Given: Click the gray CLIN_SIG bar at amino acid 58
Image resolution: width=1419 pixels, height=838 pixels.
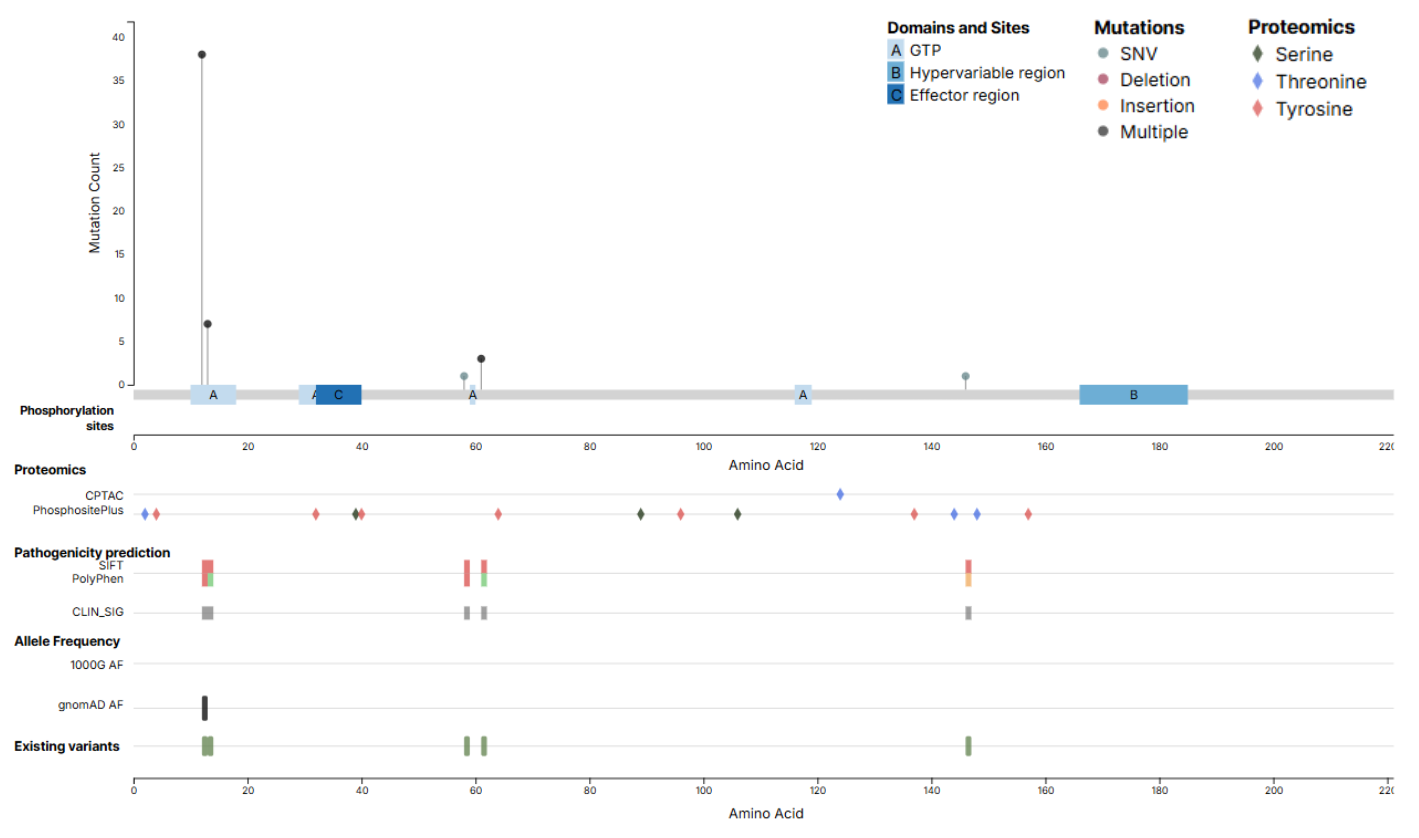Looking at the screenshot, I should (x=467, y=613).
